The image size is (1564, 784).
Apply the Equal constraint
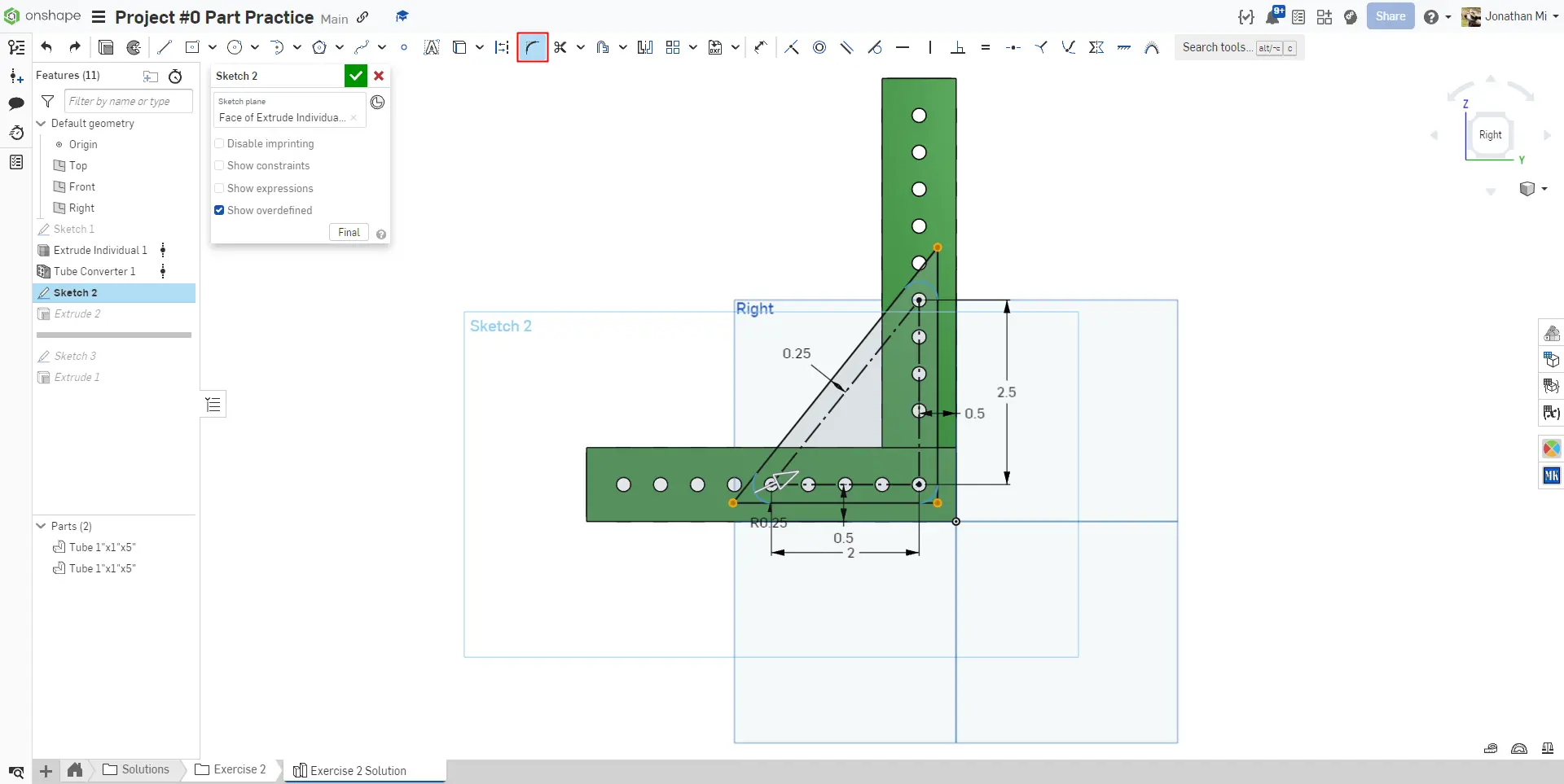pyautogui.click(x=986, y=47)
